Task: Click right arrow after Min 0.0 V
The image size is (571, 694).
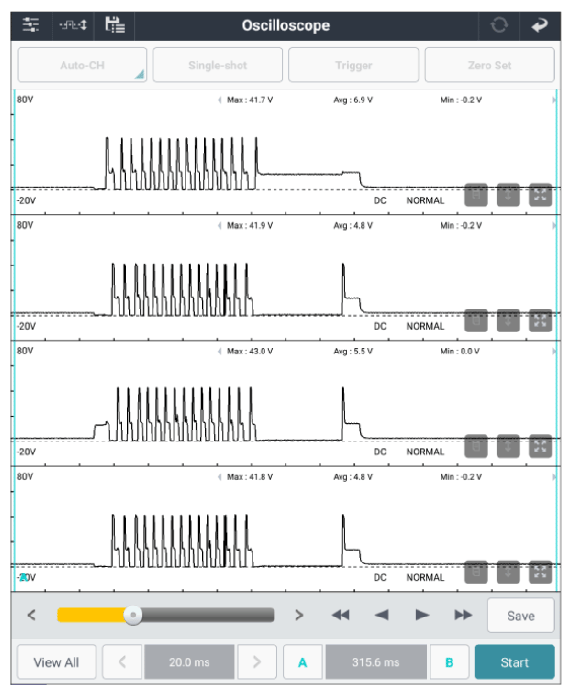Action: (x=553, y=351)
